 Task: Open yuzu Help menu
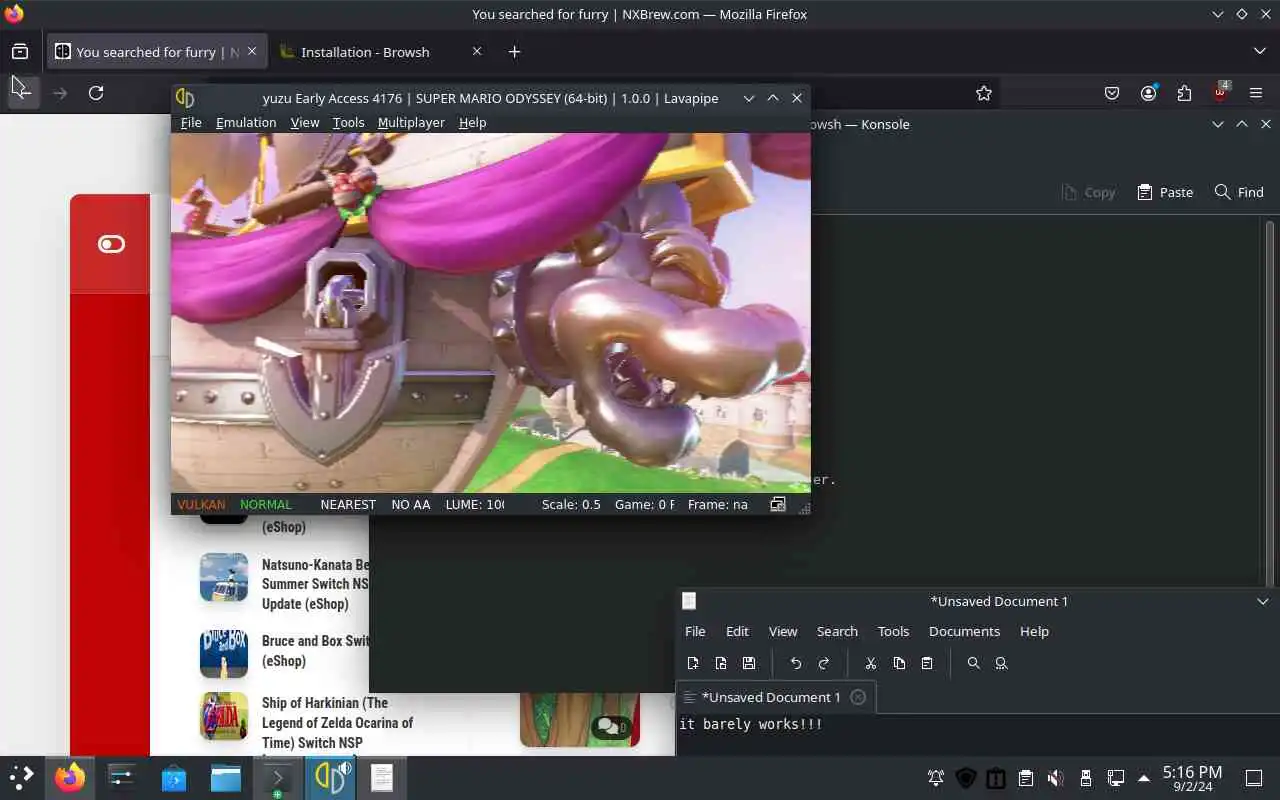coord(472,122)
